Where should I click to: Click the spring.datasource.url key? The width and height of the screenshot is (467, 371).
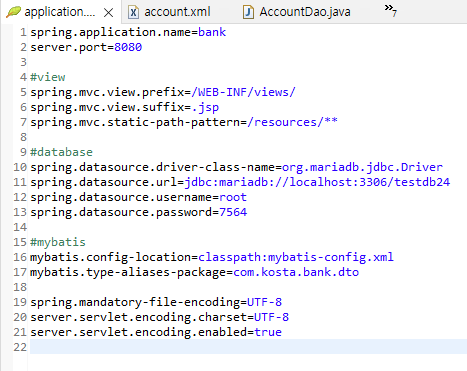103,182
